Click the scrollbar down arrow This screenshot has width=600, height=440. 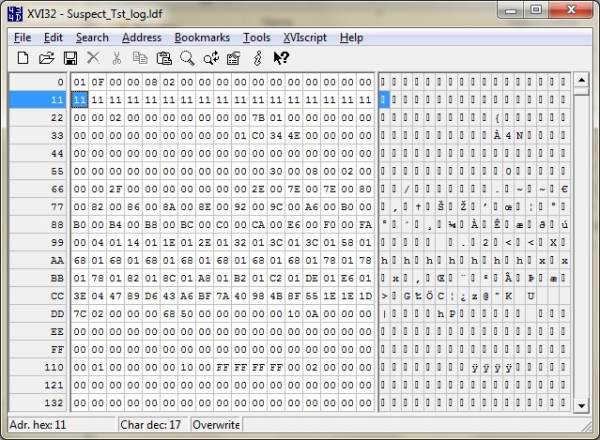(583, 402)
